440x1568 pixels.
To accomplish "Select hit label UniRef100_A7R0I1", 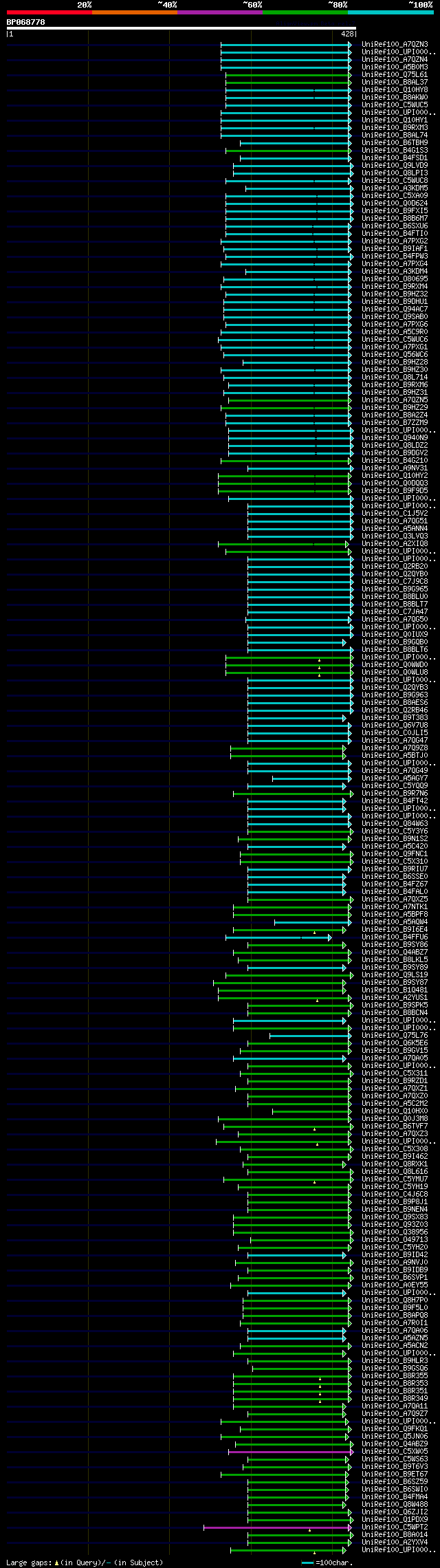I will click(x=395, y=1323).
